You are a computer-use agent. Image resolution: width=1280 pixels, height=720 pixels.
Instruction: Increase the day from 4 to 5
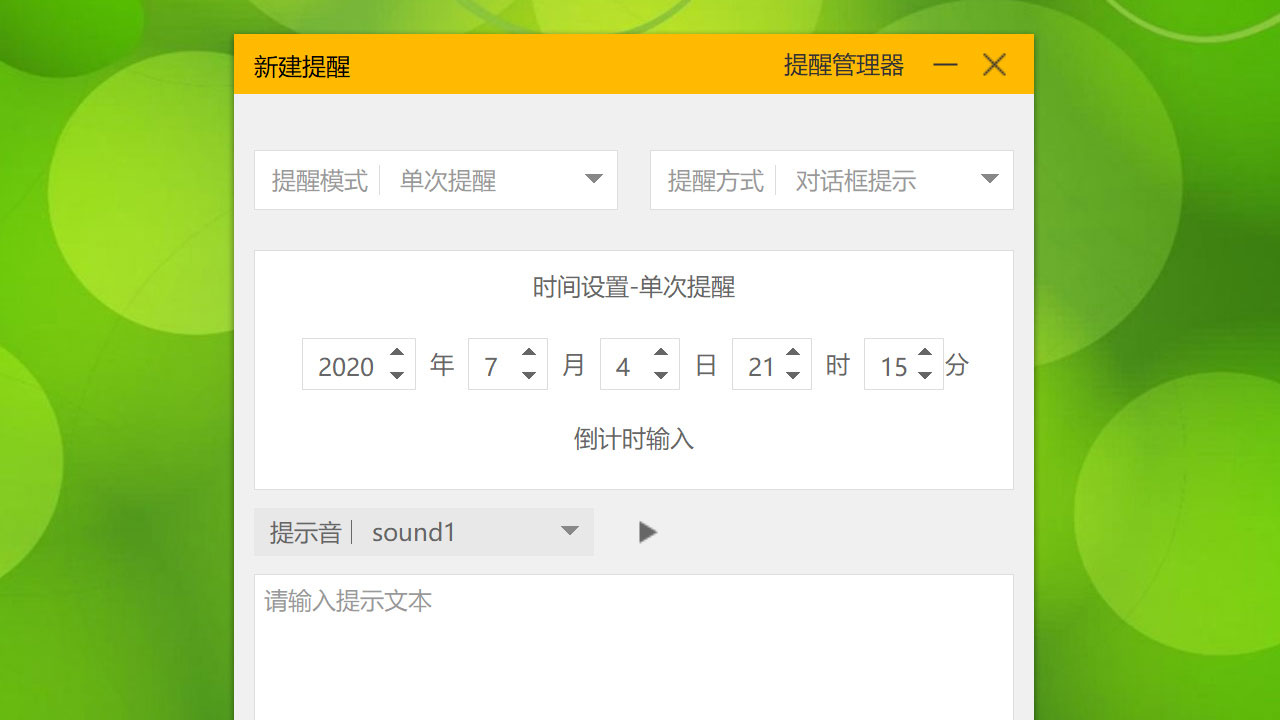coord(661,352)
